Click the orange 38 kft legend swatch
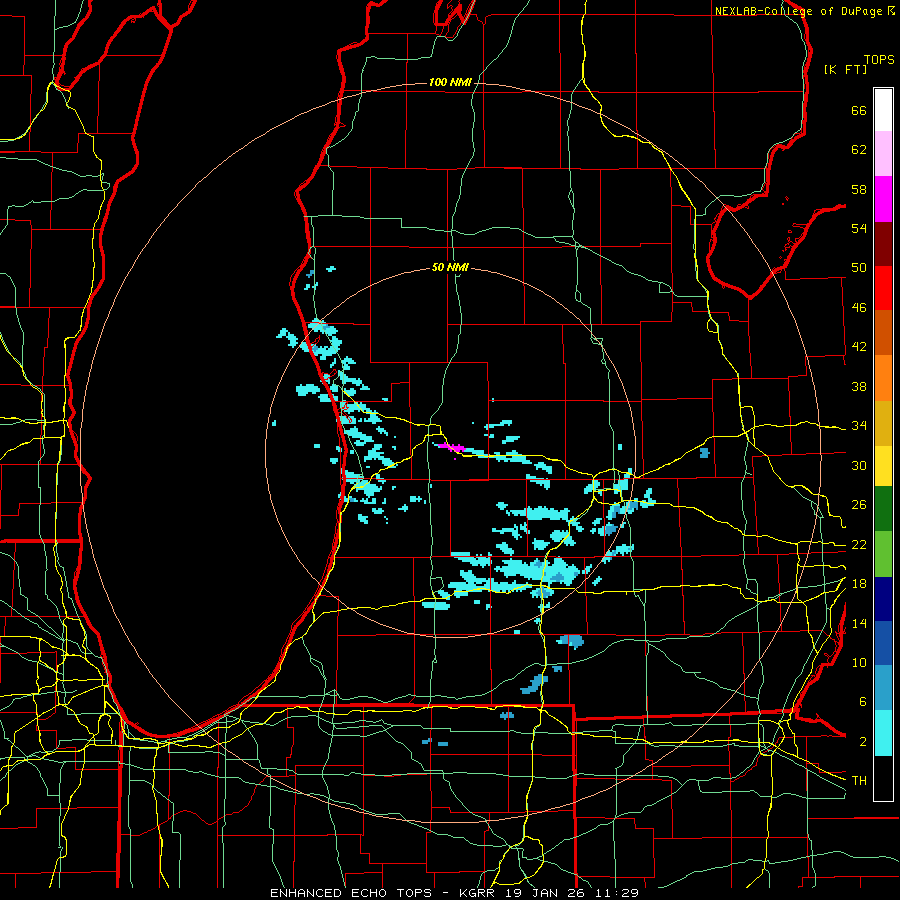 coord(883,378)
